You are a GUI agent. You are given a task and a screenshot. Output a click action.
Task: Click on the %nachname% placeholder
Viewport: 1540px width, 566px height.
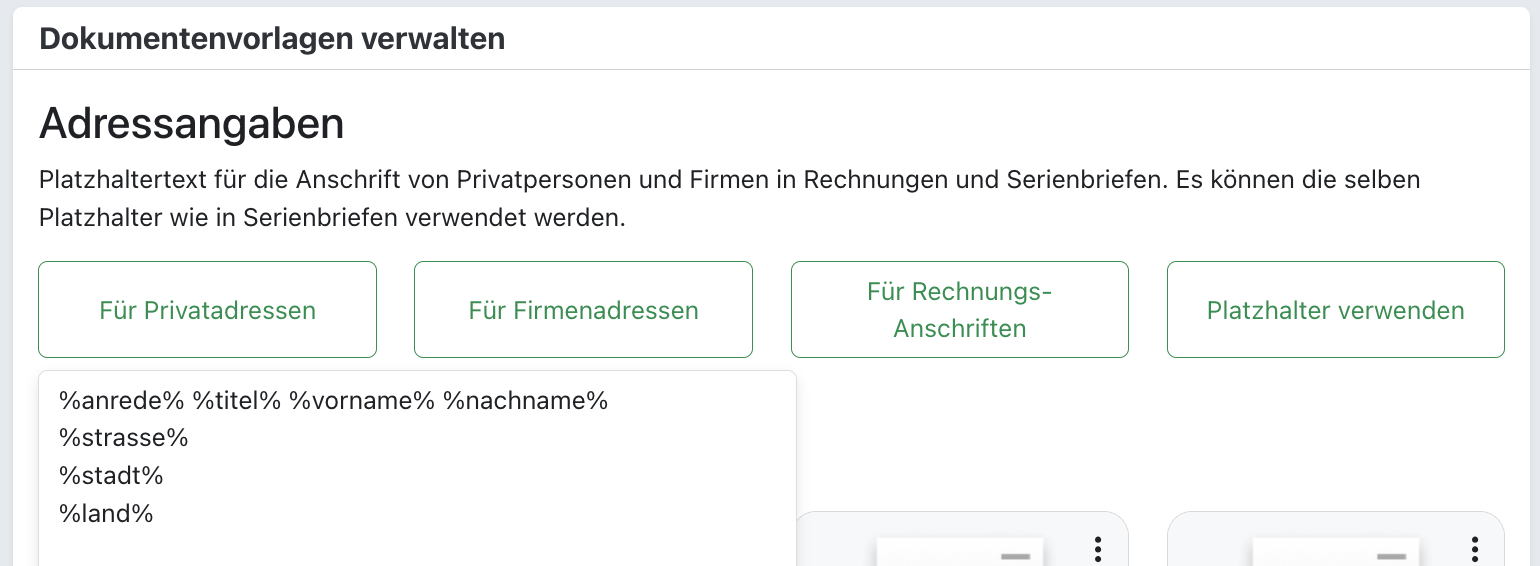[525, 401]
